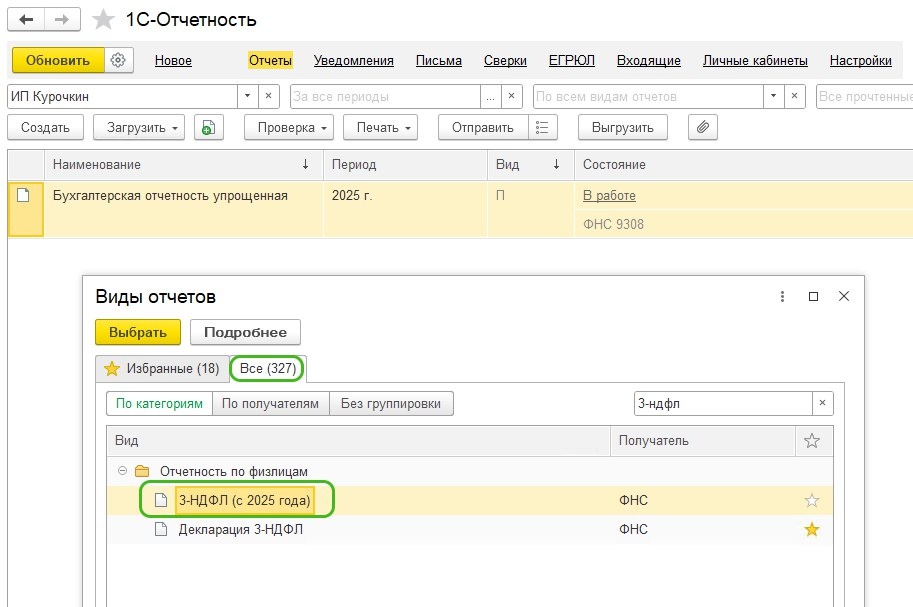Image resolution: width=913 pixels, height=607 pixels.
Task: Switch grouping to По категориям
Action: click(x=159, y=404)
